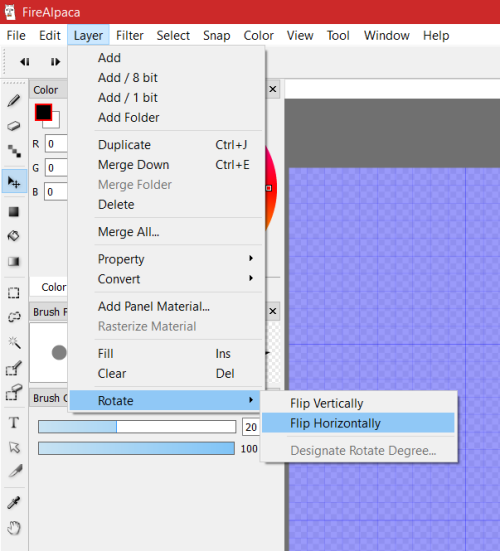The height and width of the screenshot is (551, 500).
Task: Select the Select Eraser tool
Action: tap(14, 392)
